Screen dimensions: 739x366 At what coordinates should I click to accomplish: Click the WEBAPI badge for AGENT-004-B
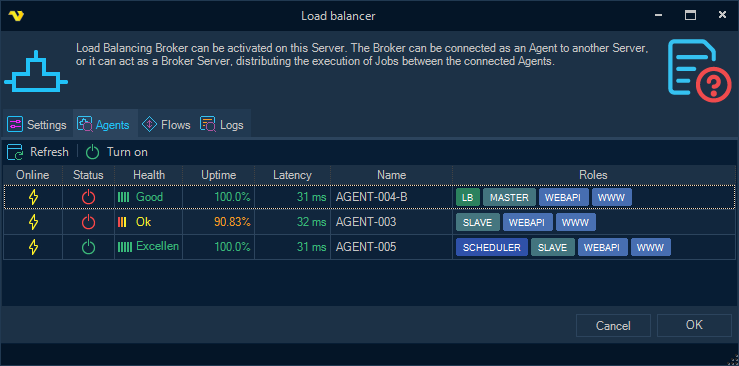pyautogui.click(x=564, y=197)
